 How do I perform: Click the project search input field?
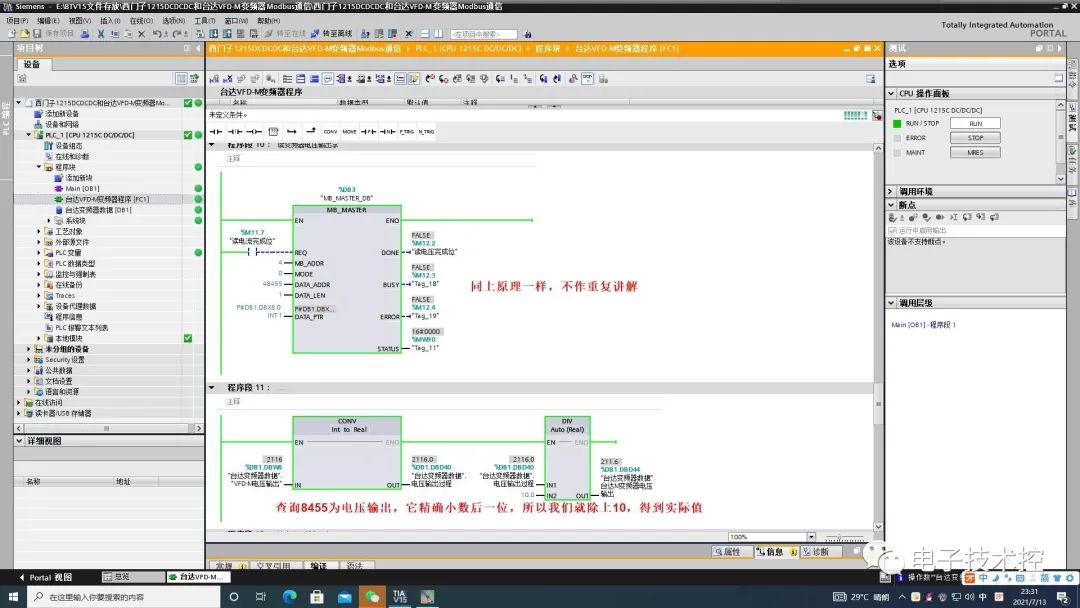tap(484, 34)
